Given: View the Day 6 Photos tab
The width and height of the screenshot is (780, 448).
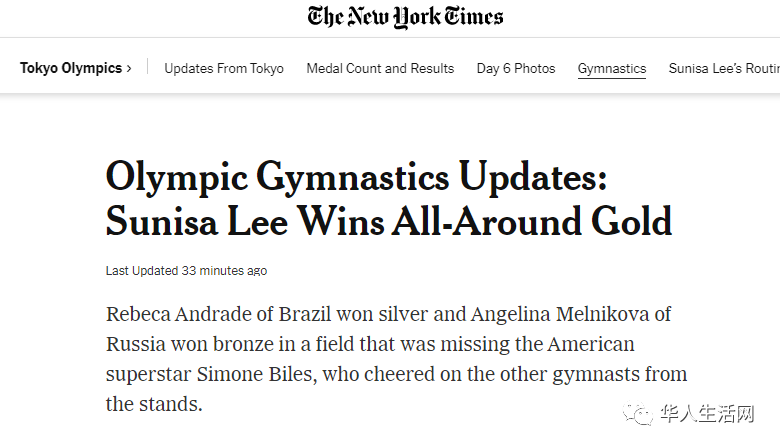Looking at the screenshot, I should (x=516, y=69).
